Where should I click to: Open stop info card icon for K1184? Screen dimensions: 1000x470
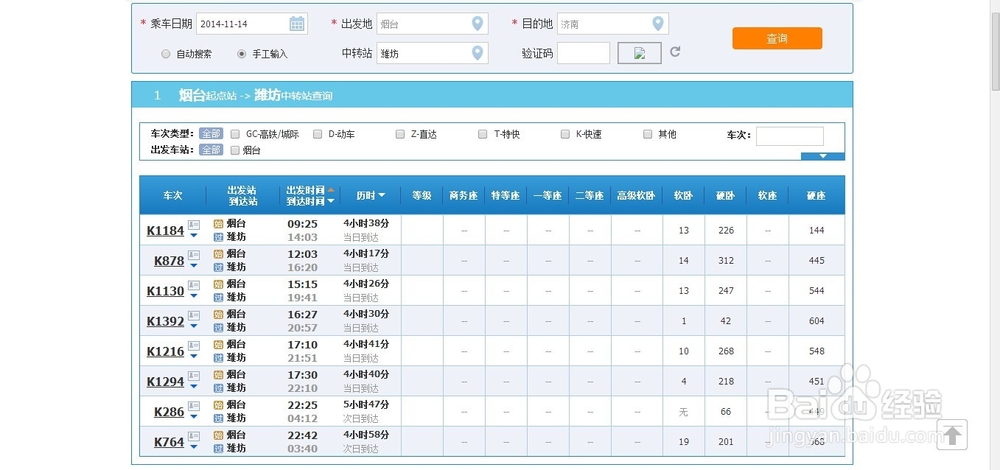(x=194, y=224)
